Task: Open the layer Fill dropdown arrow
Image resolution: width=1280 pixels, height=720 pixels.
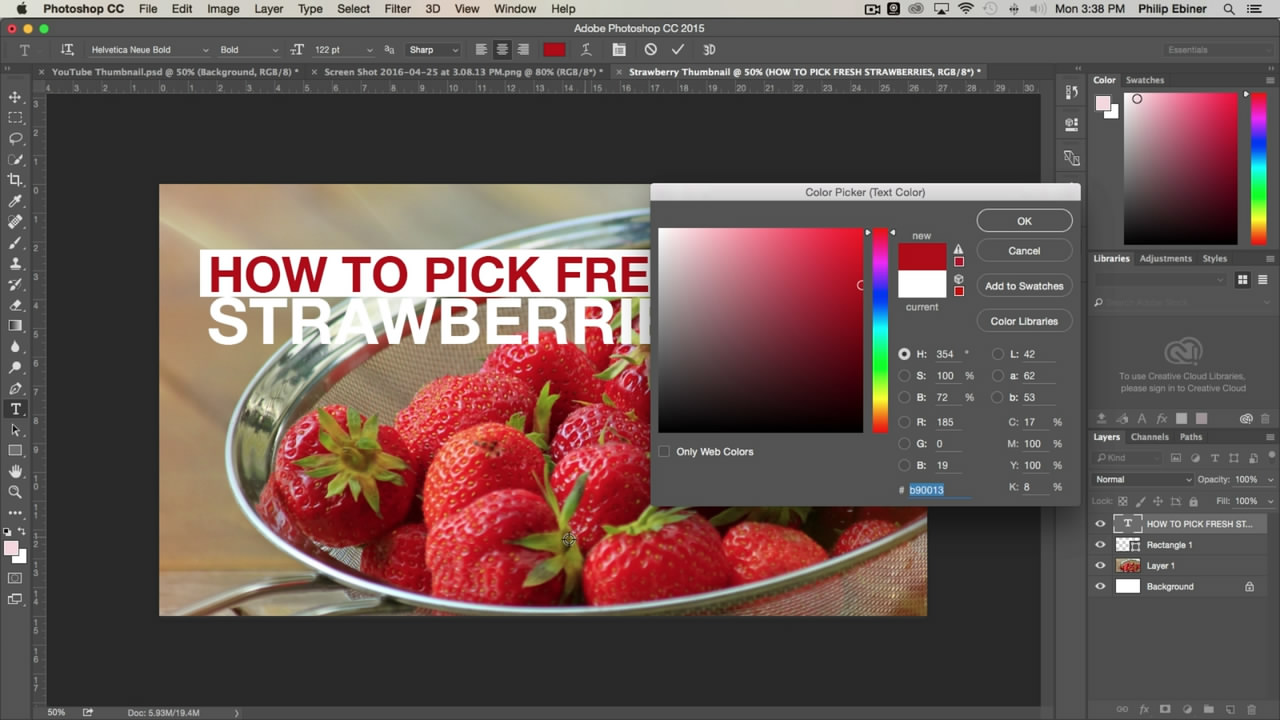Action: (x=1270, y=501)
